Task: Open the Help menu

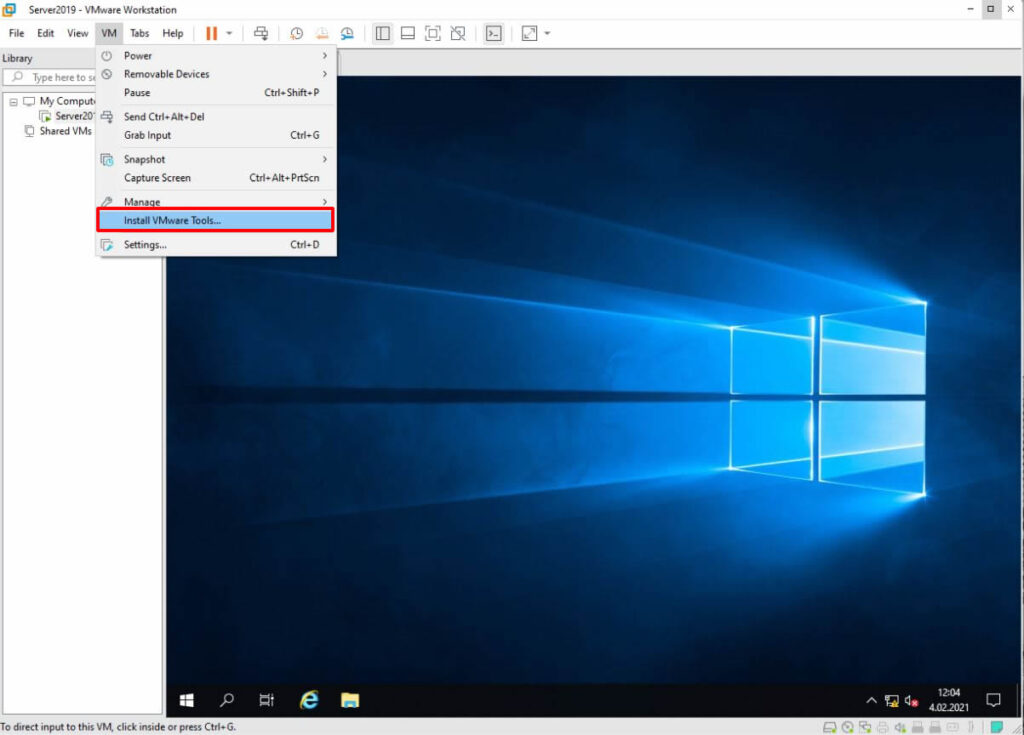Action: coord(172,33)
